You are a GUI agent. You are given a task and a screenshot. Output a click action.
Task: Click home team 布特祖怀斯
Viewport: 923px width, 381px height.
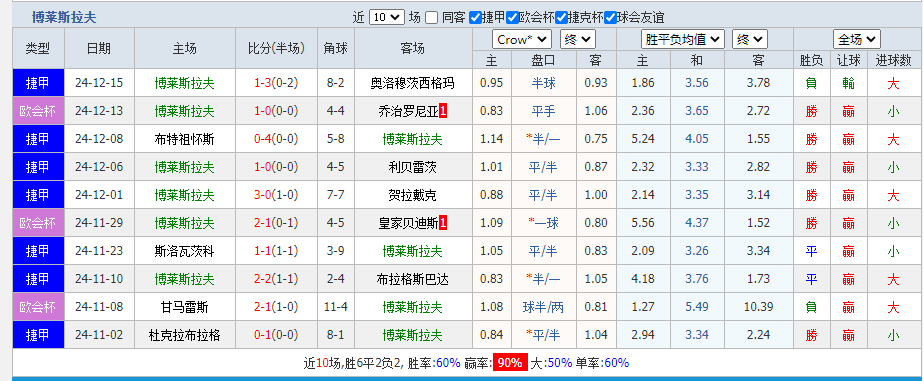[x=185, y=140]
